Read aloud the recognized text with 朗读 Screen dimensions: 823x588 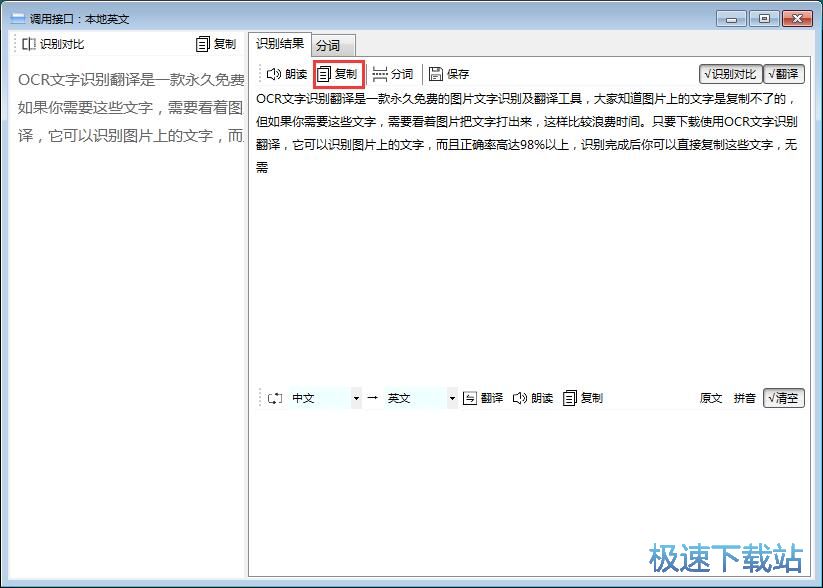287,74
